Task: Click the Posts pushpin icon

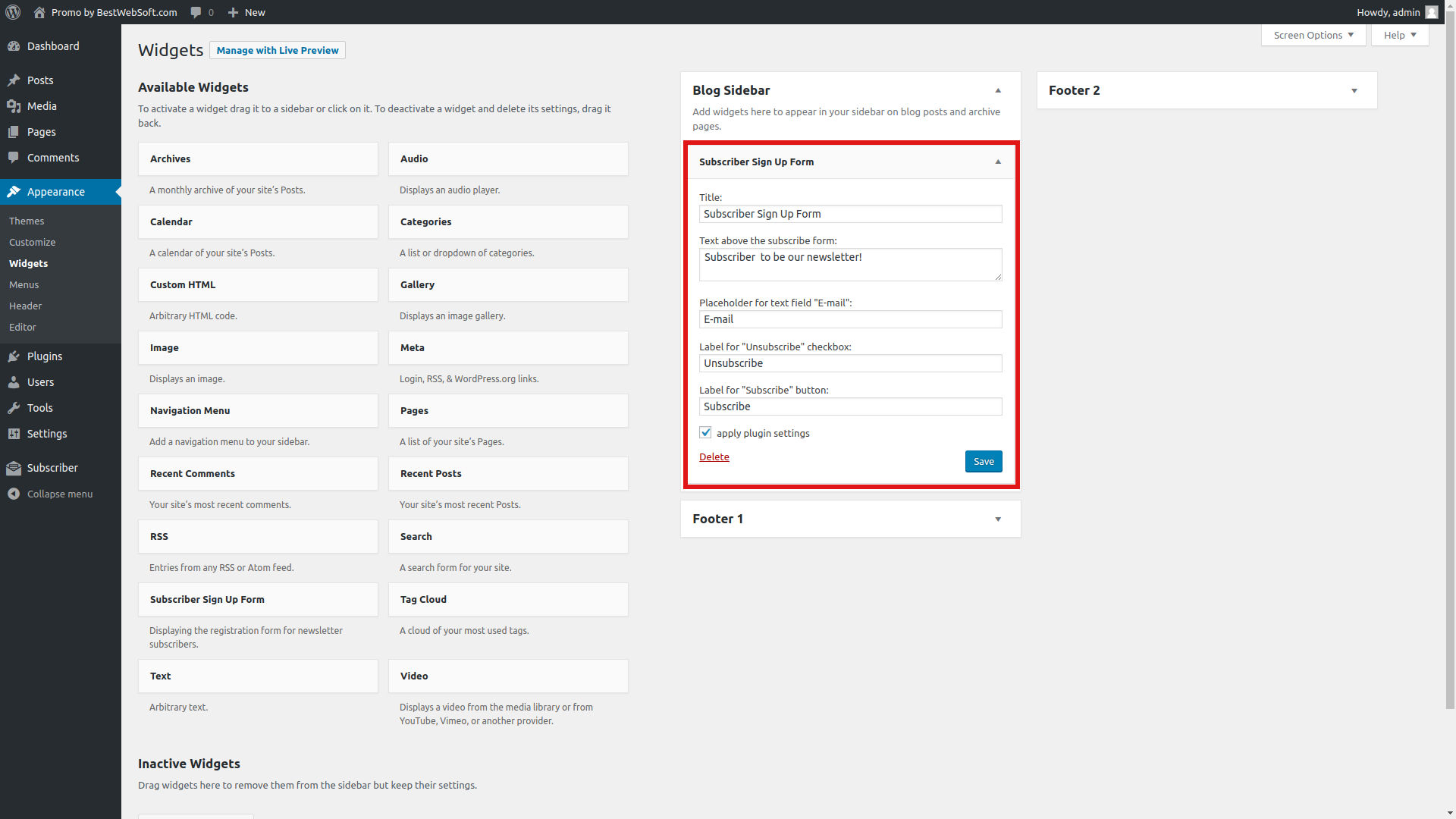Action: [x=14, y=80]
